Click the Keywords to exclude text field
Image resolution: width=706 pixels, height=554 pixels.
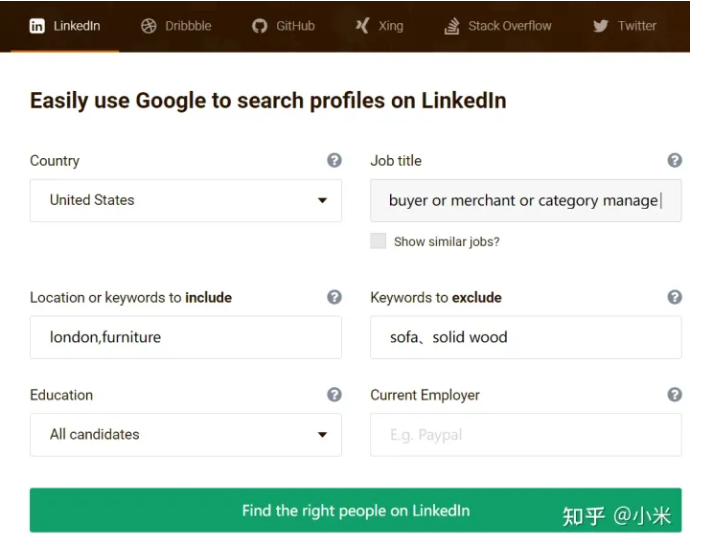pyautogui.click(x=525, y=338)
